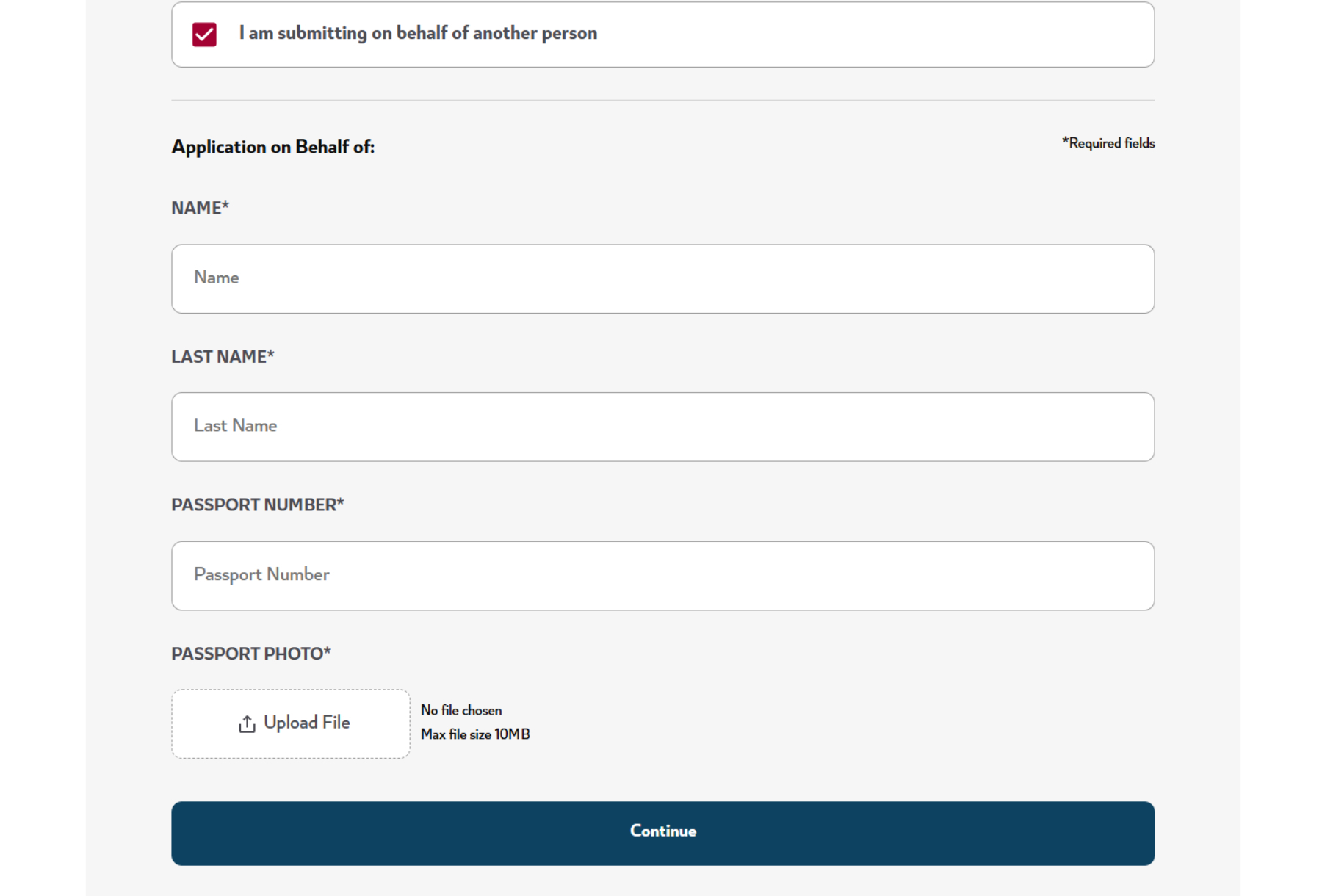This screenshot has height=896, width=1322.
Task: Select the Passport Number text box
Action: (662, 576)
